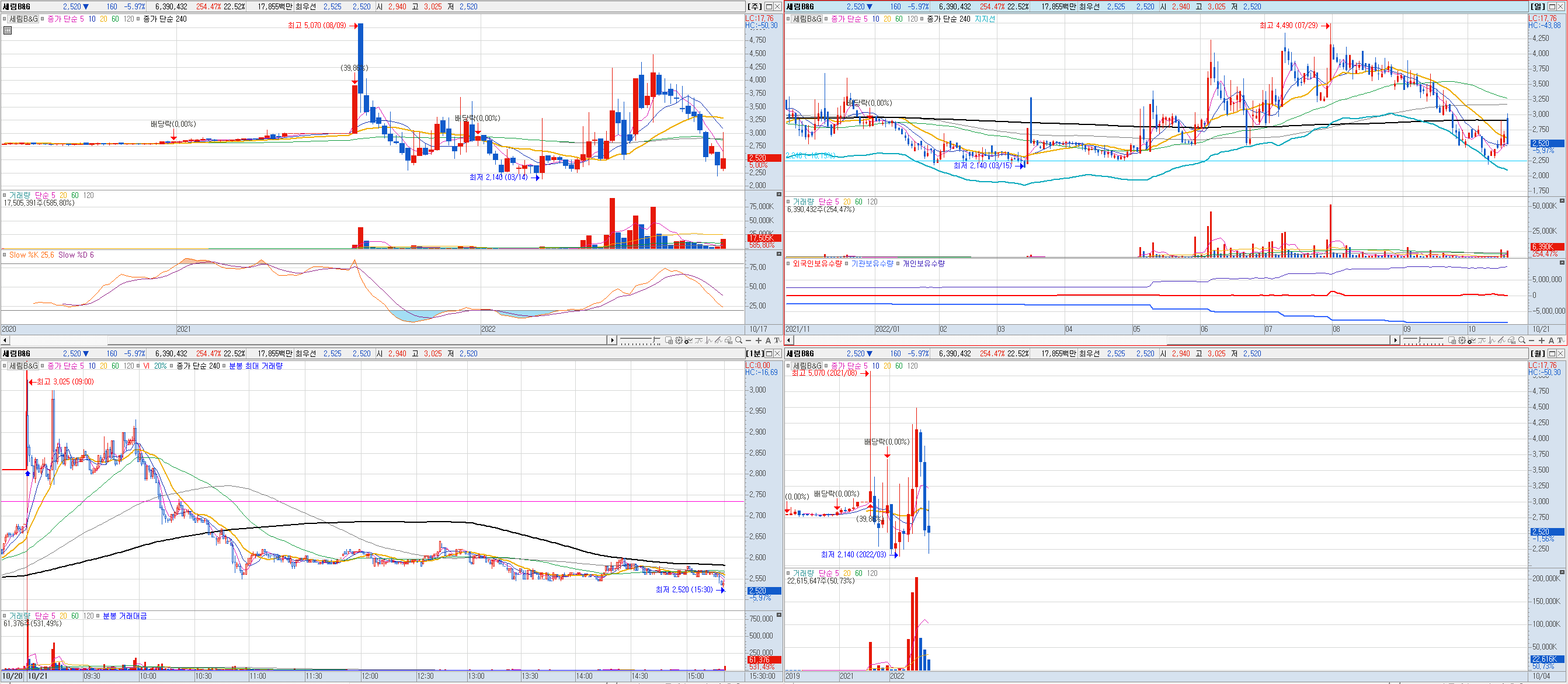This screenshot has height=684, width=1568.
Task: Click the data table grid icon in weekly chart
Action: pos(8,30)
